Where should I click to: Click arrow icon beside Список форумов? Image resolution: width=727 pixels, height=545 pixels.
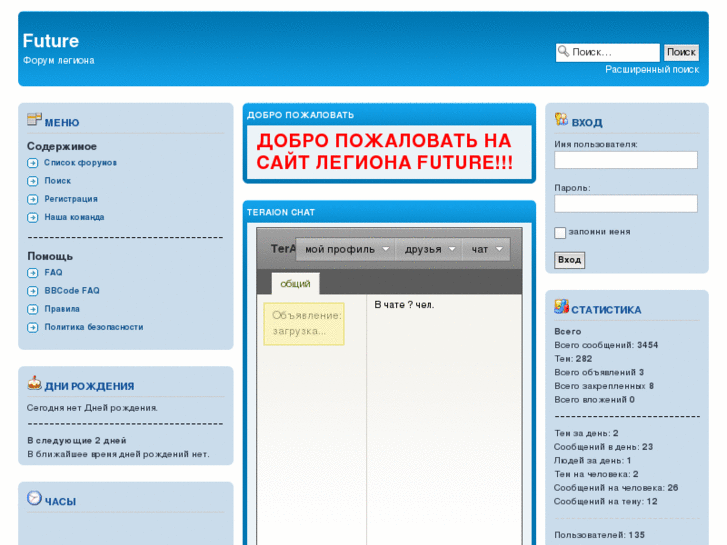click(32, 163)
